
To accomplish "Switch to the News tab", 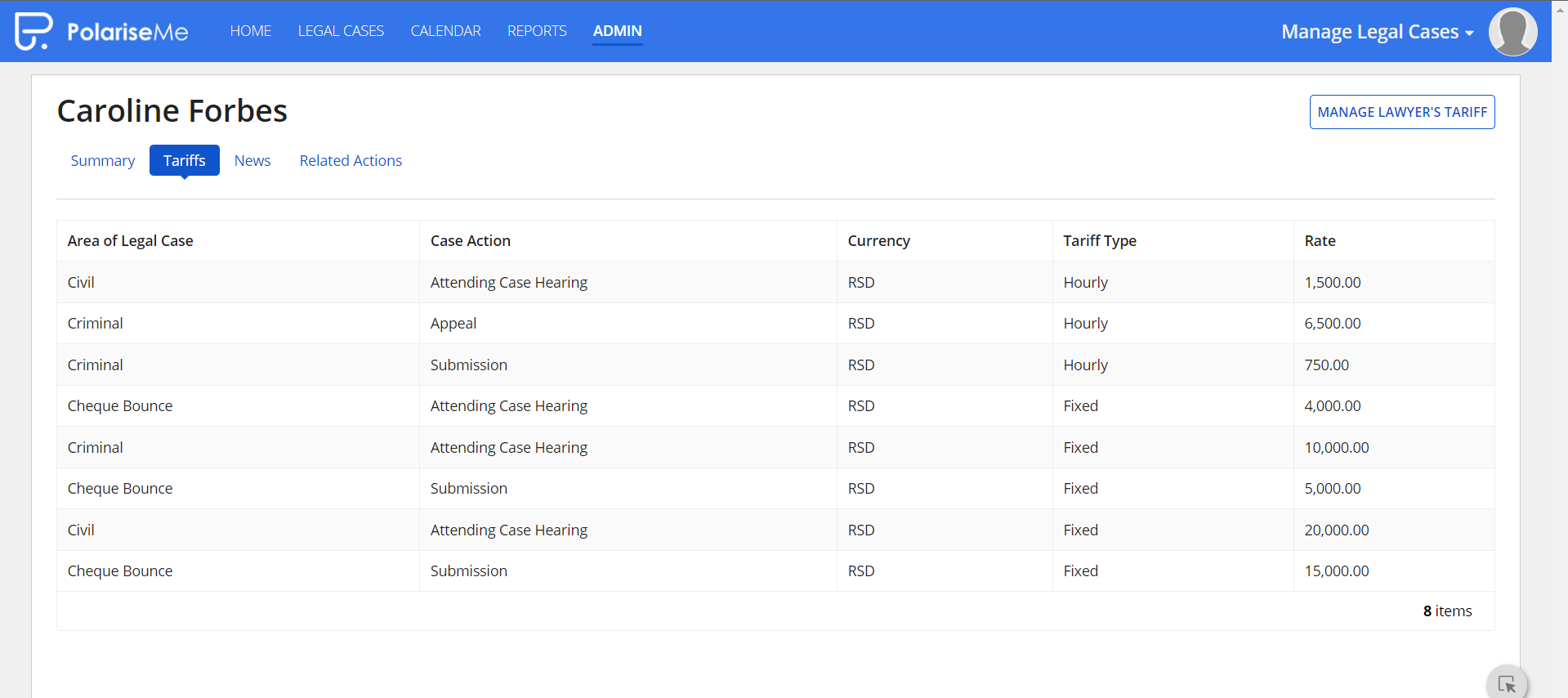I will click(x=252, y=160).
